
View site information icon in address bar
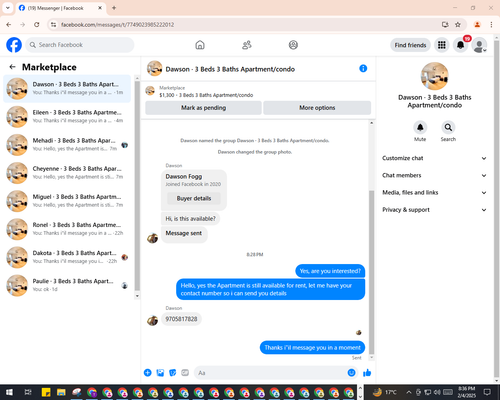click(54, 25)
